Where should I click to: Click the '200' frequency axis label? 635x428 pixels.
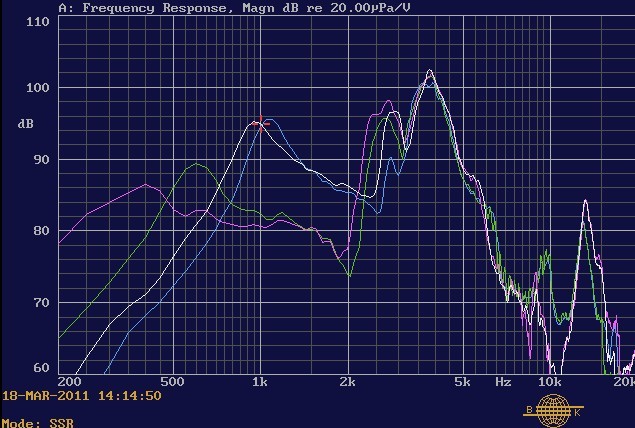click(70, 381)
